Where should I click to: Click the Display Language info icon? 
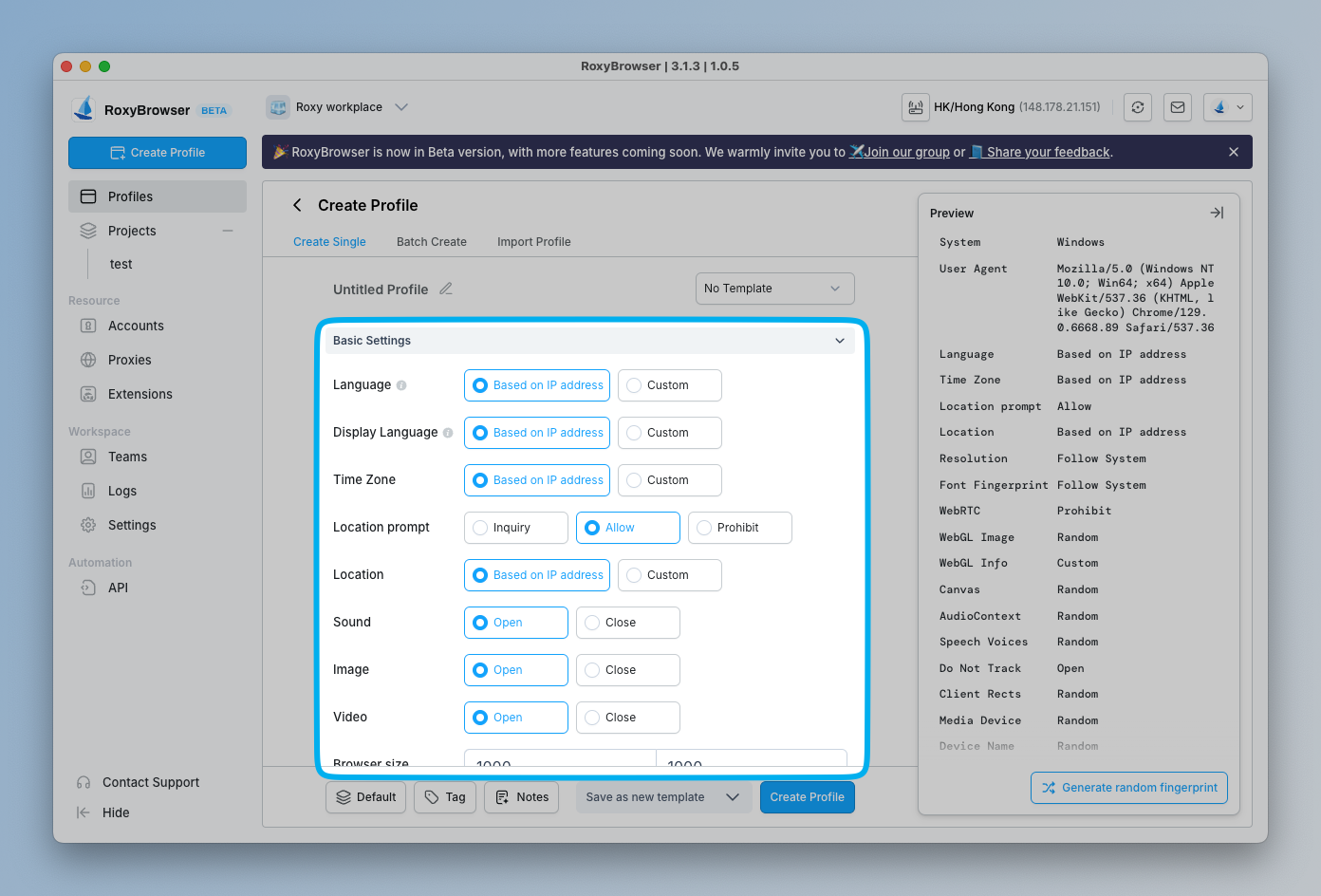(448, 433)
